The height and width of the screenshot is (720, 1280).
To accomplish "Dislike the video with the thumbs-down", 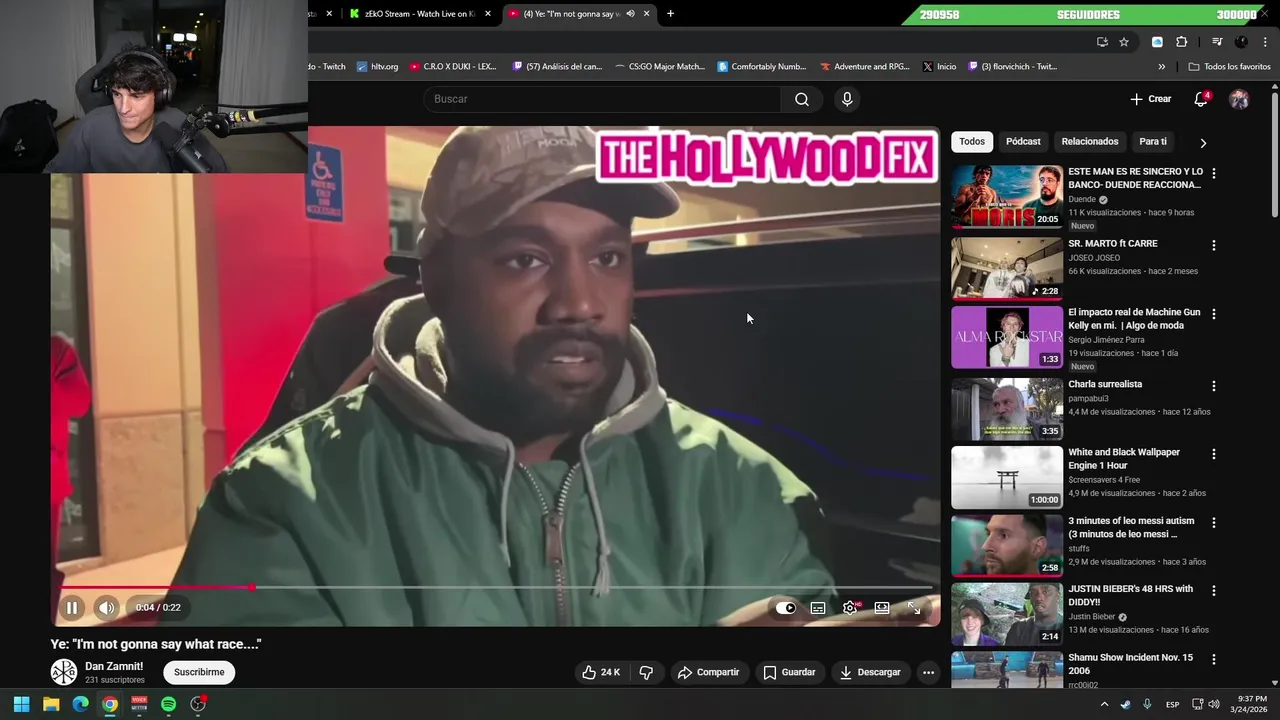I will 646,672.
